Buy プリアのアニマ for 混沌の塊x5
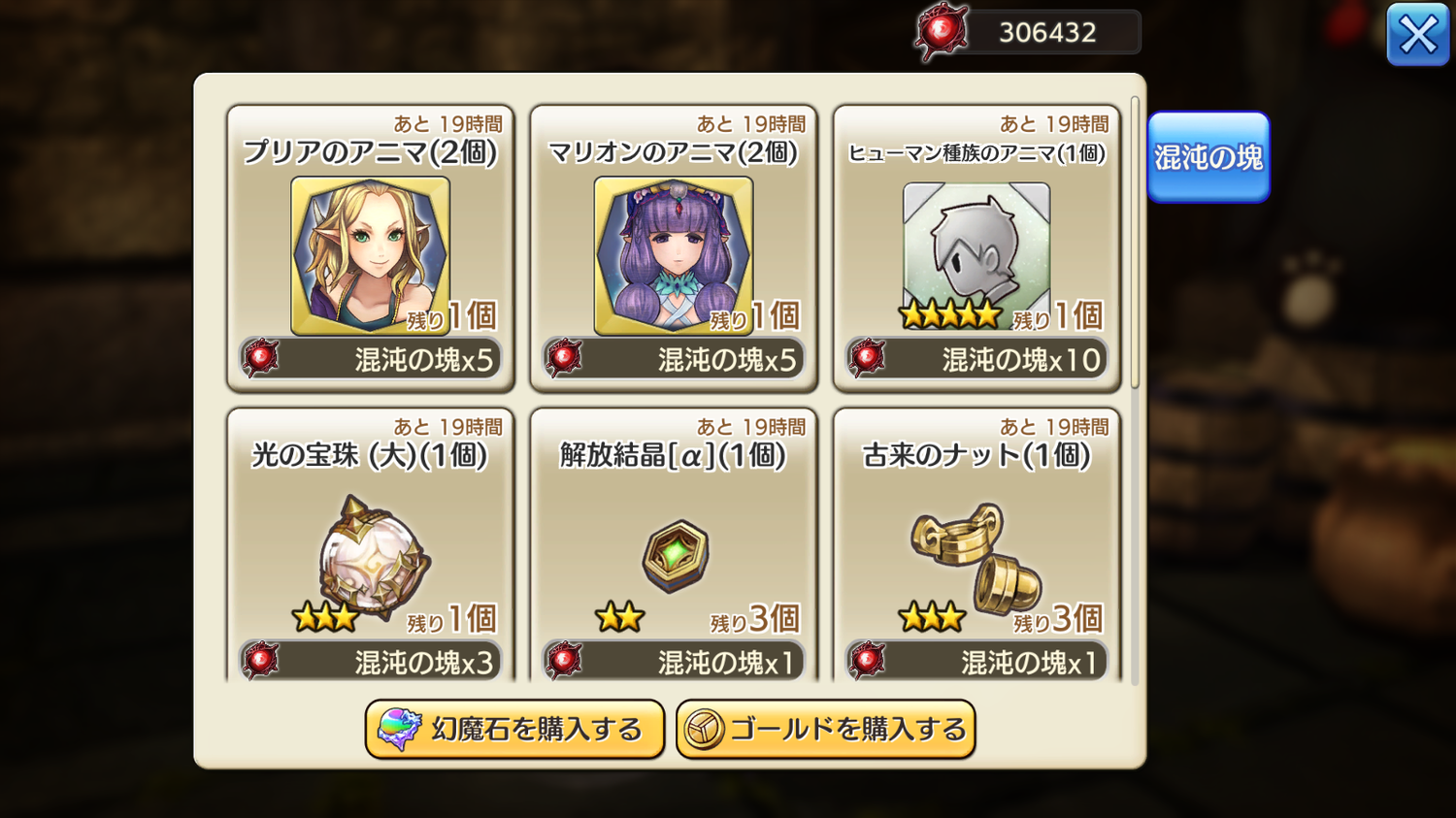Image resolution: width=1456 pixels, height=818 pixels. coord(371,359)
